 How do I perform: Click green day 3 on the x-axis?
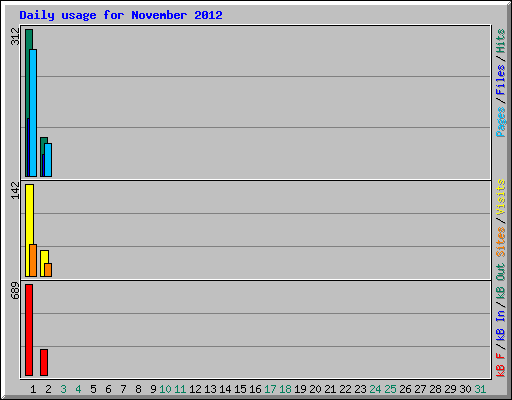[x=63, y=389]
